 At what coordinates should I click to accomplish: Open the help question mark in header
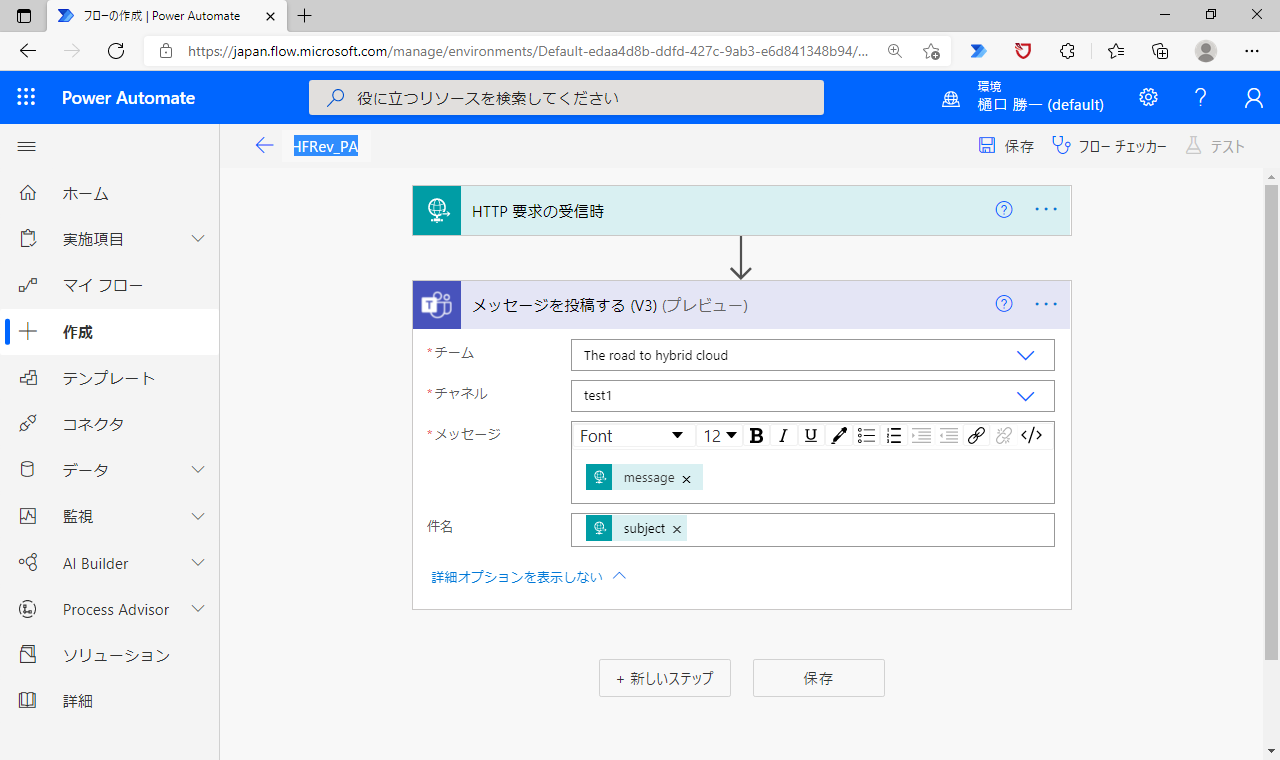[x=1201, y=97]
